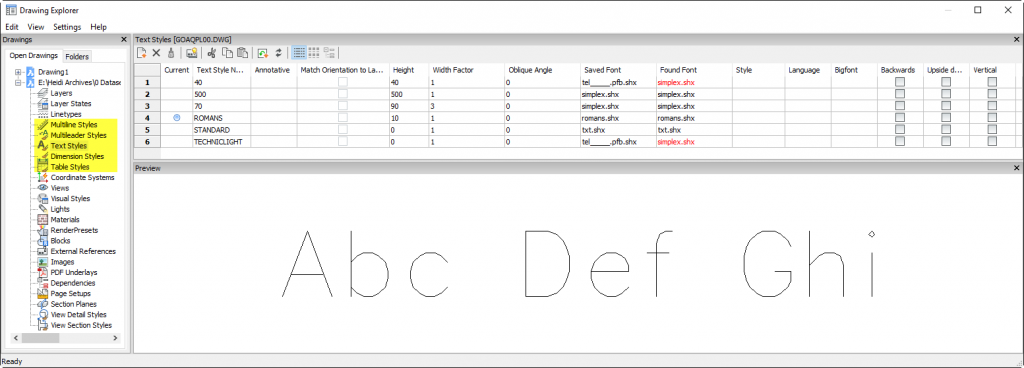Toggle Upside down checkbox for TECHNICLIGHT

coord(946,141)
